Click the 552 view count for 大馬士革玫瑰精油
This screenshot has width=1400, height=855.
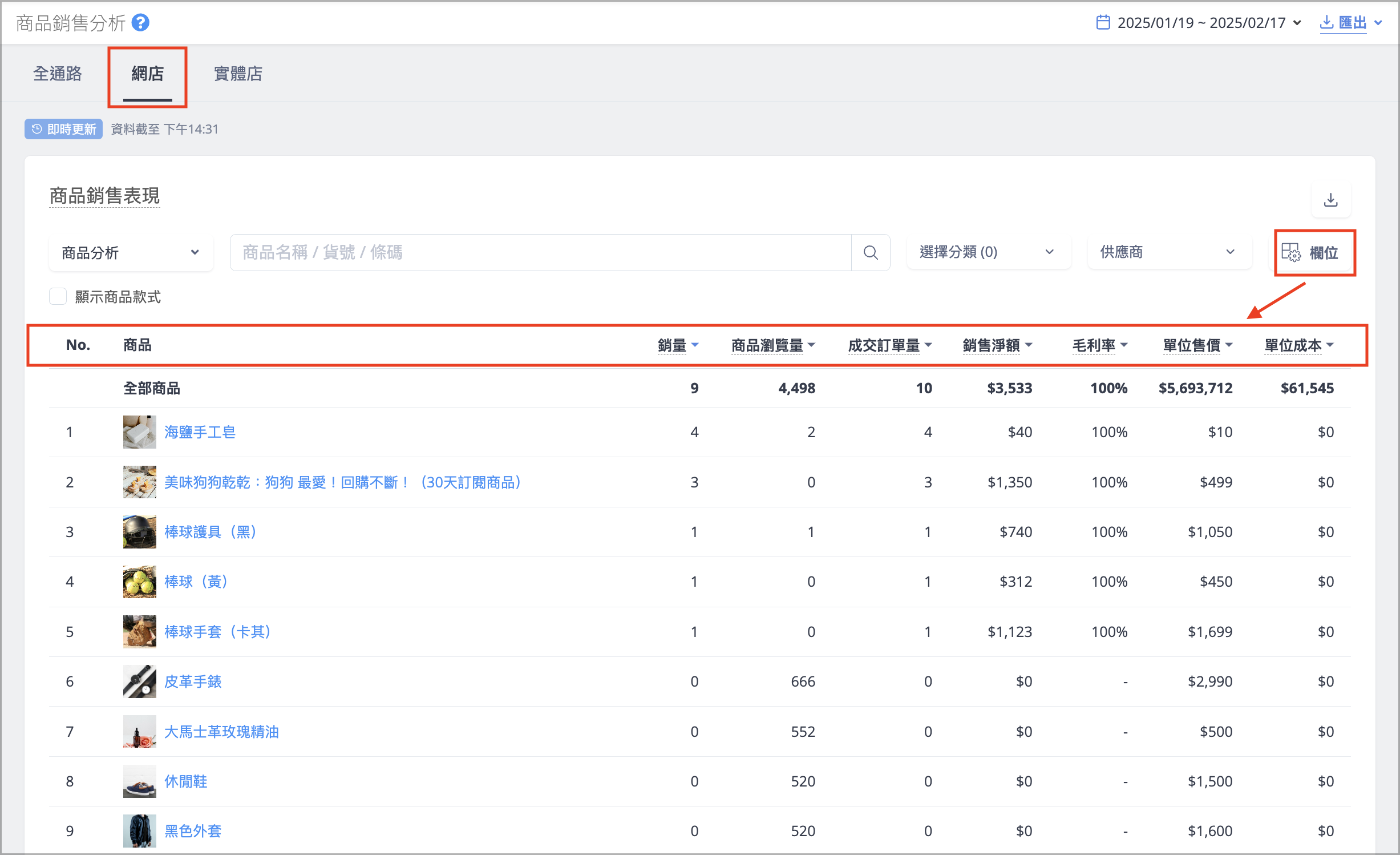pos(803,732)
